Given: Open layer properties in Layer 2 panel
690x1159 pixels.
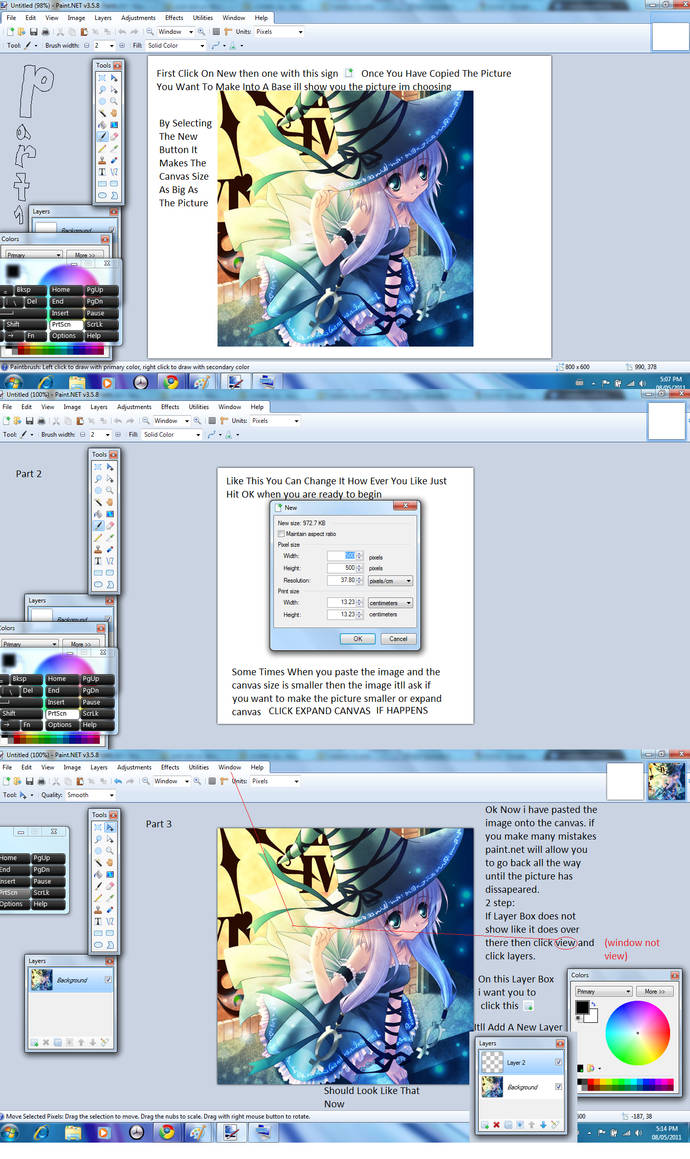Looking at the screenshot, I should [555, 1125].
